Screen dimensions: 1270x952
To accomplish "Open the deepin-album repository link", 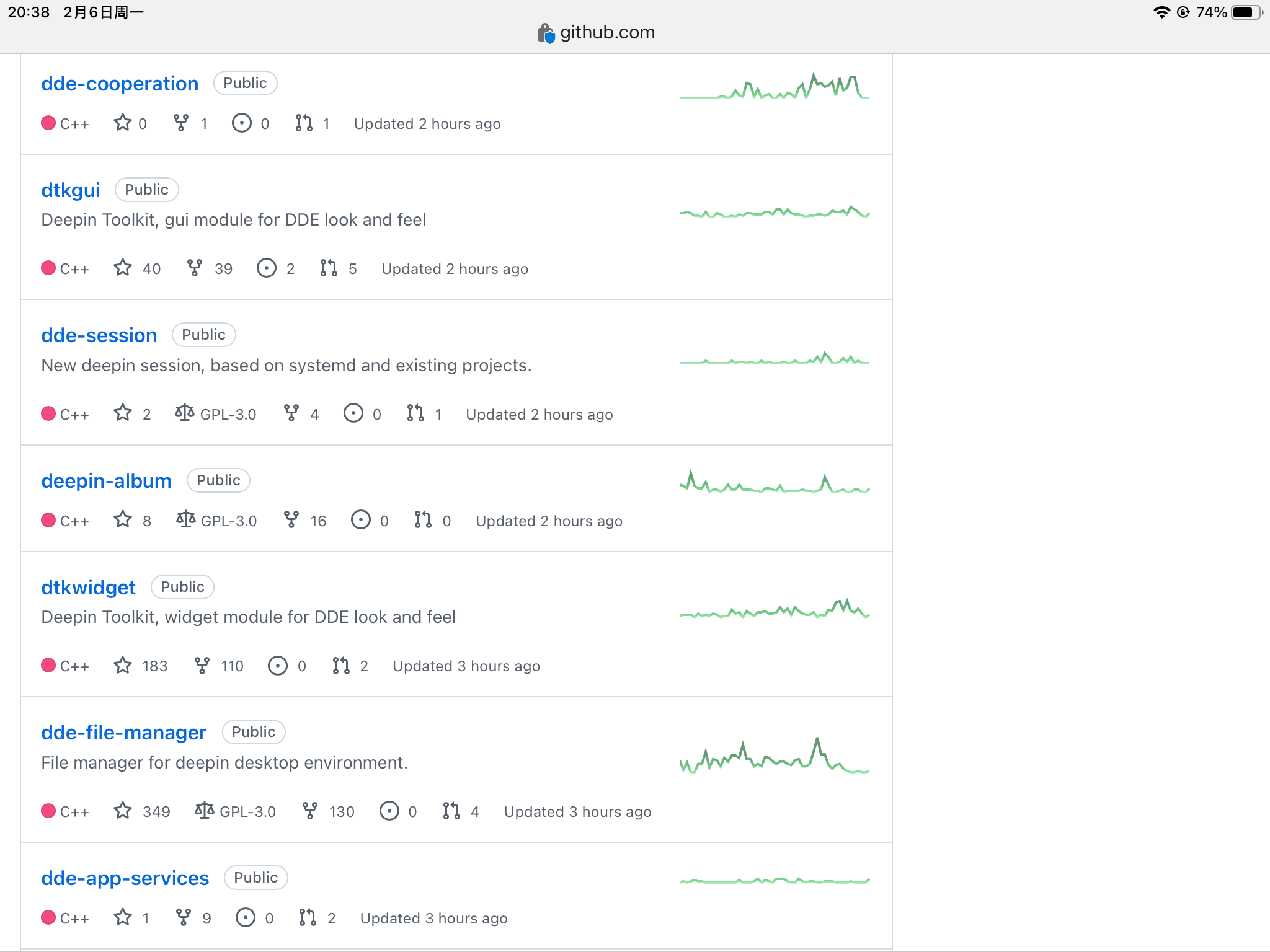I will [106, 481].
